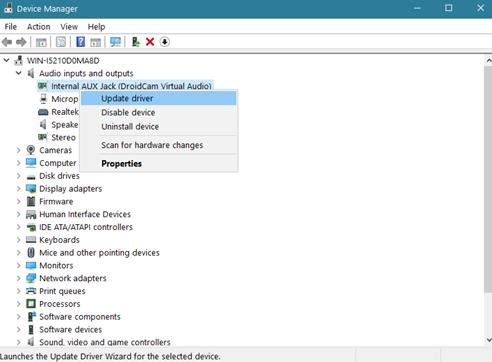
Task: Click the Mice and other pointing devices icon
Action: [x=31, y=252]
